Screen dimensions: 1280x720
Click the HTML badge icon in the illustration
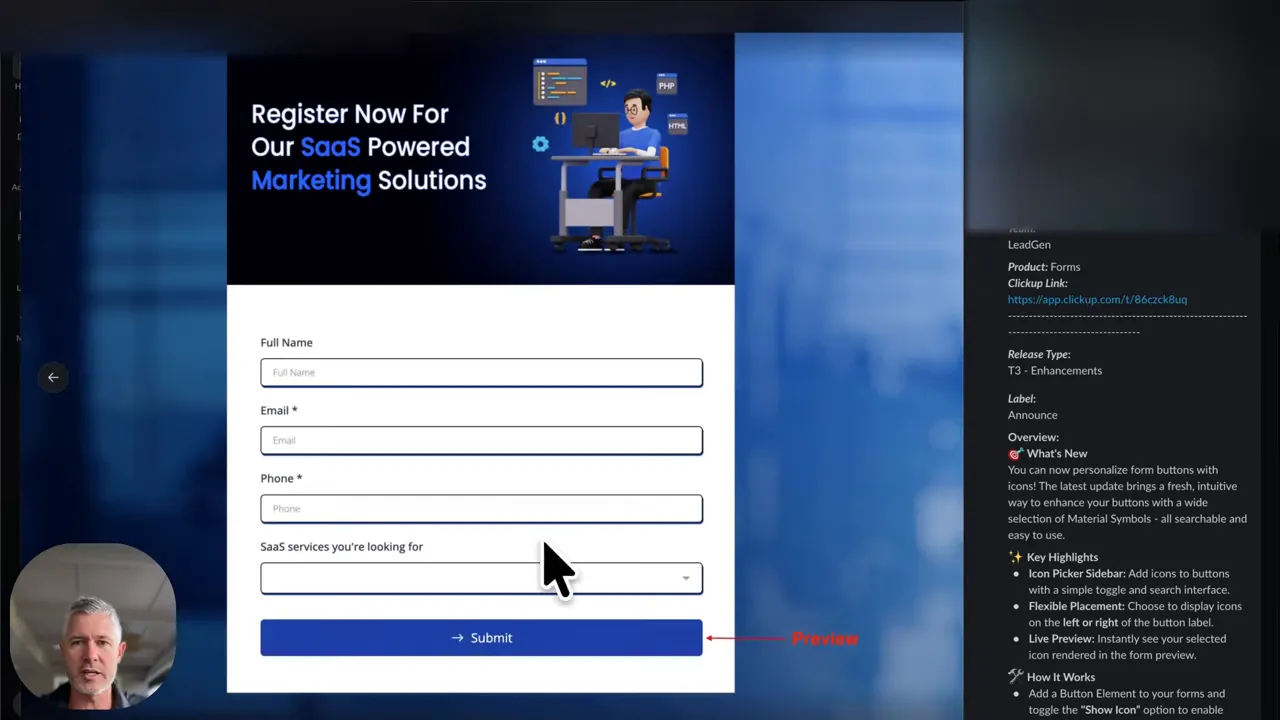(x=676, y=124)
